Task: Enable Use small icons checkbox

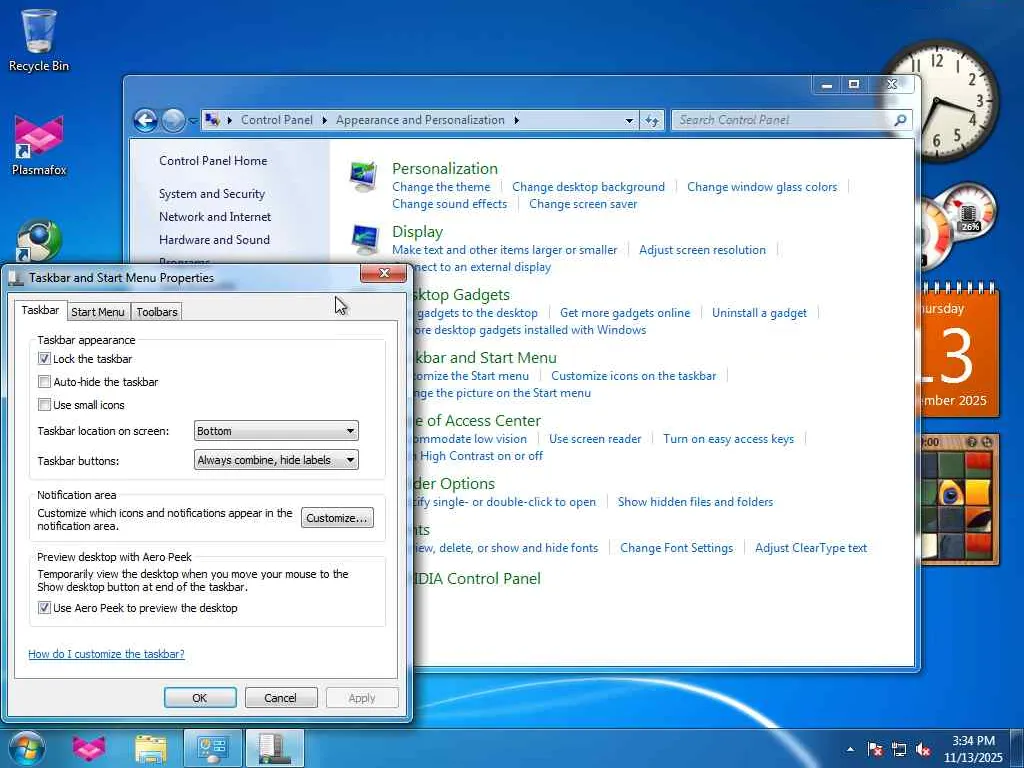Action: coord(44,404)
